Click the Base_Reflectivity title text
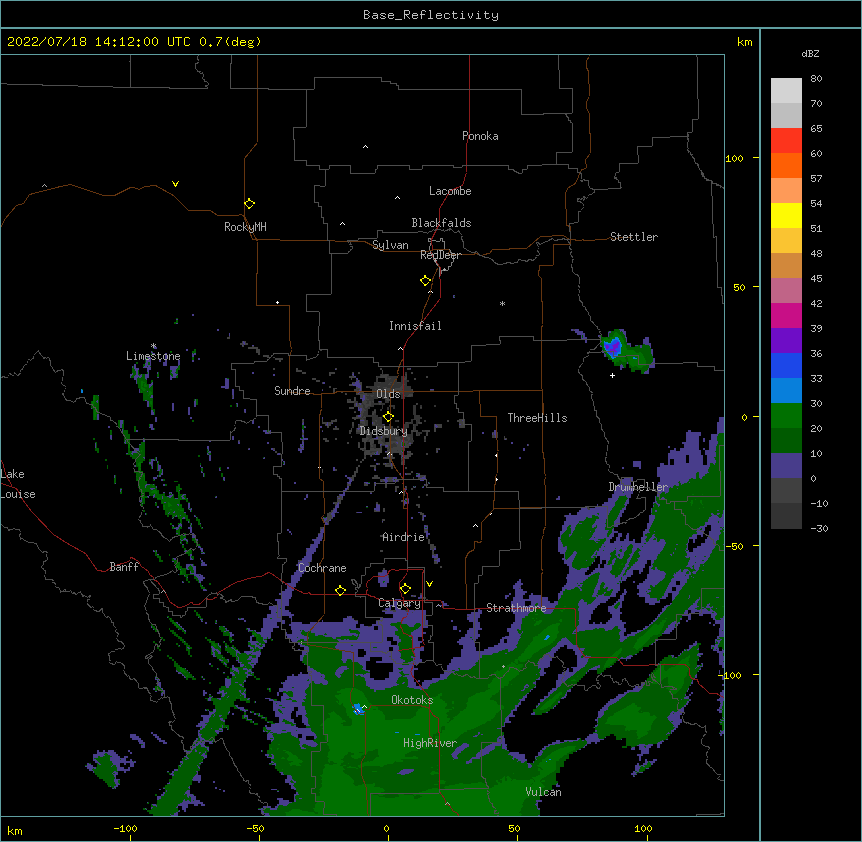Screen dimensions: 862x842 pos(430,15)
